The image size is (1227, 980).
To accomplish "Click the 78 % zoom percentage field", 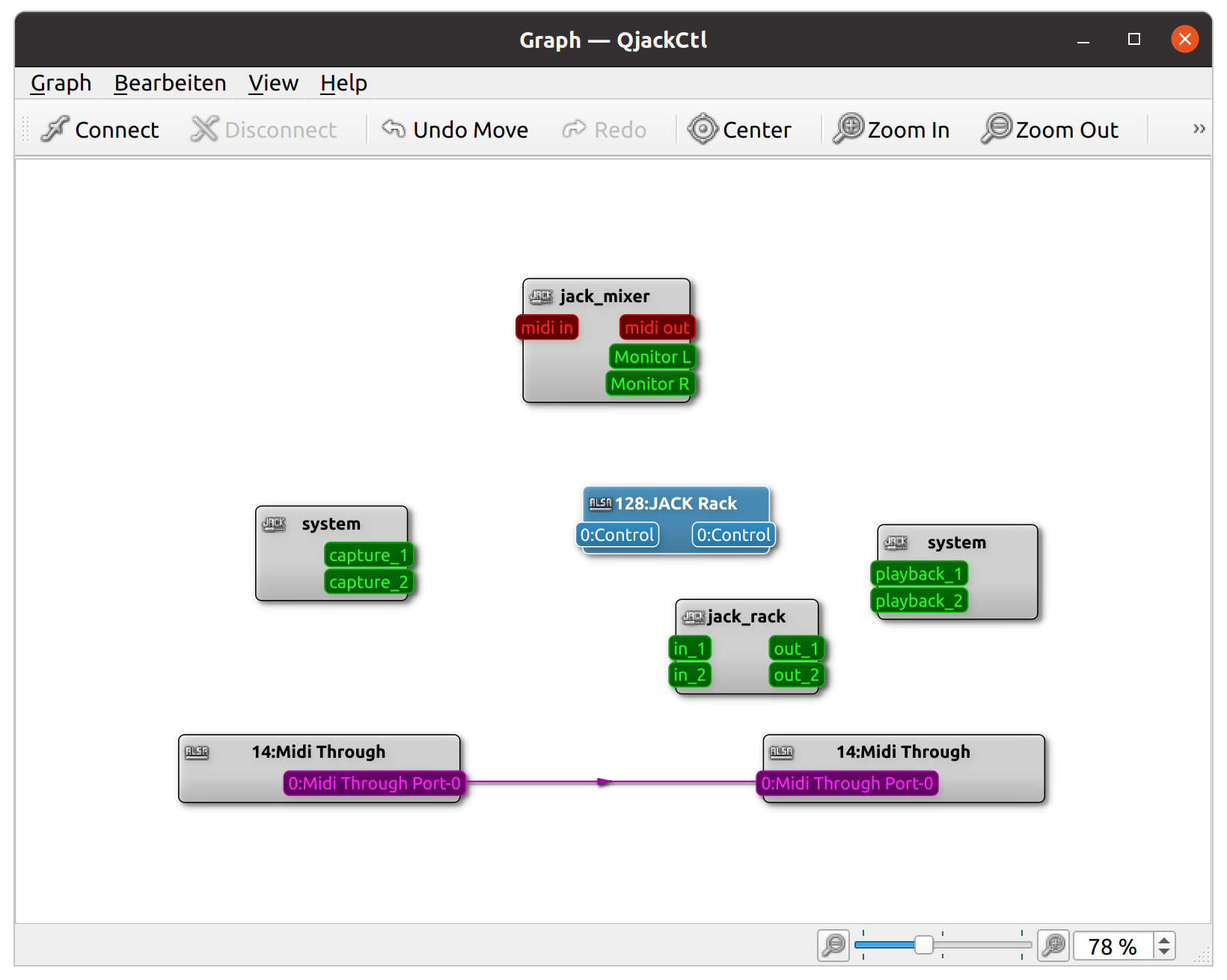I will point(1112,945).
